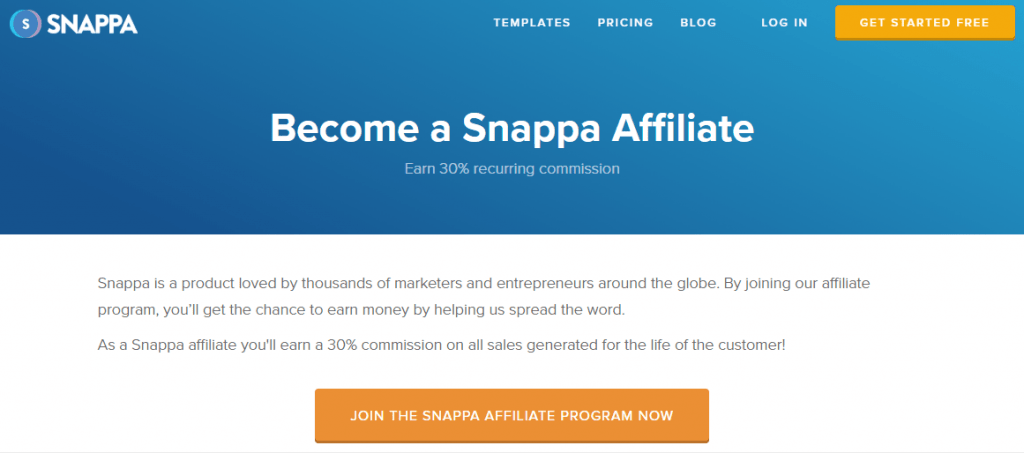Viewport: 1024px width, 453px height.
Task: Click "30% commission" in the body text
Action: (x=408, y=344)
